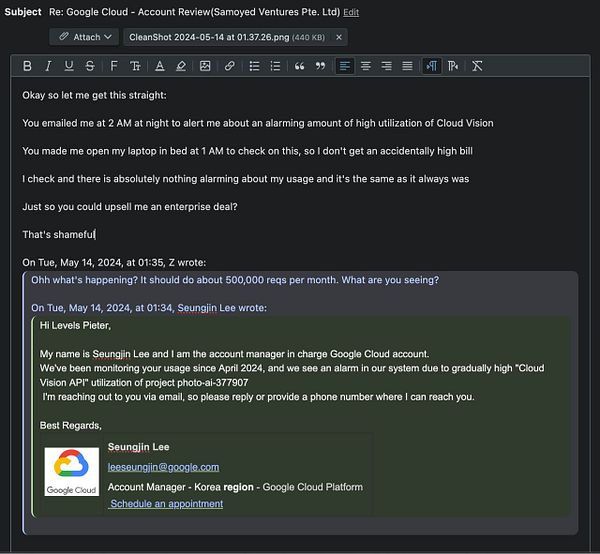The image size is (600, 554).
Task: Follow the Schedule an appointment link
Action: (x=166, y=504)
